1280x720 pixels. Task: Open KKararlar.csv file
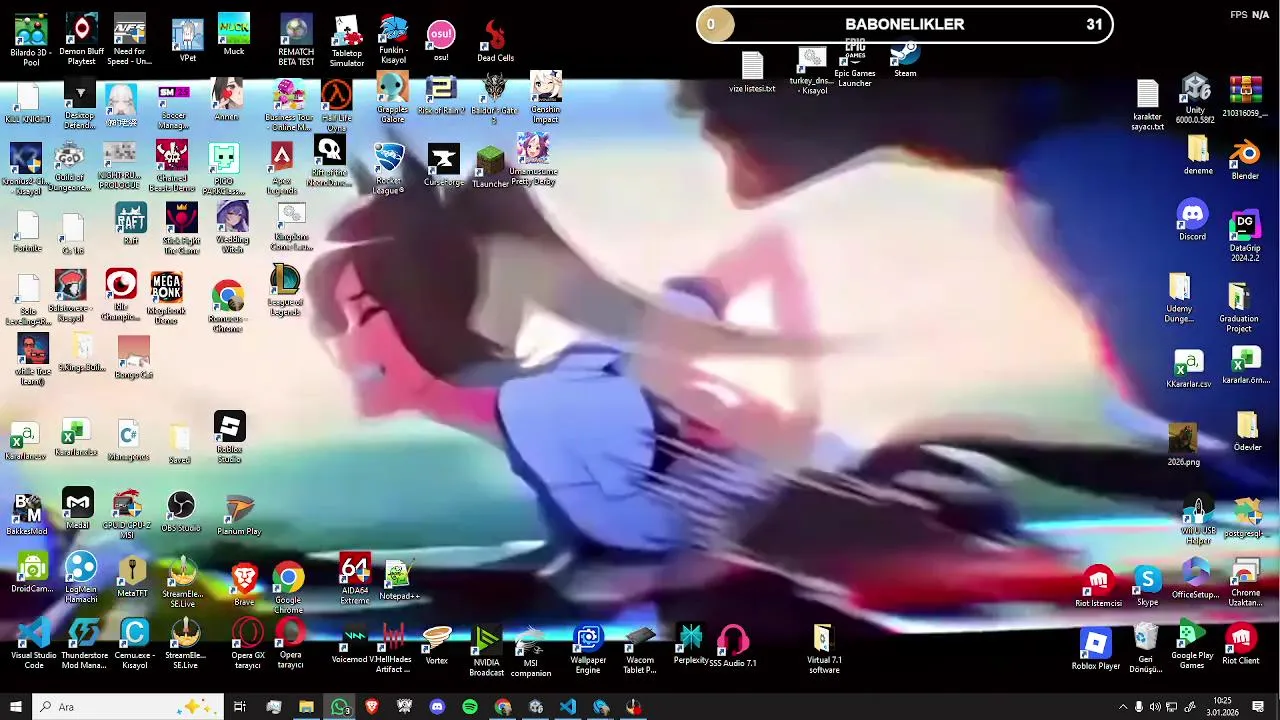coord(1189,369)
